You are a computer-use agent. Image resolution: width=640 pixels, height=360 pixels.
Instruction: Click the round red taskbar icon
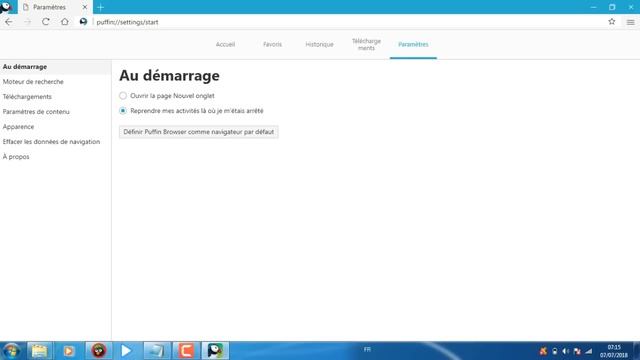point(98,351)
